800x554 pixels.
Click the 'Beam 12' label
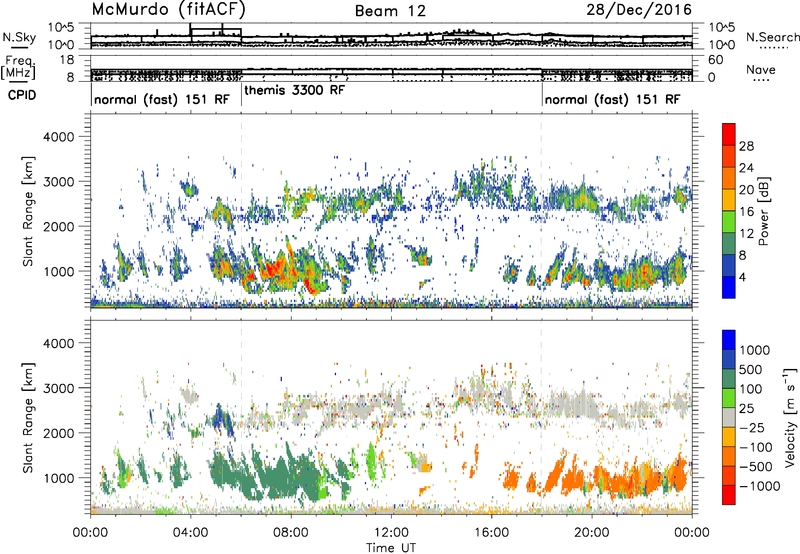390,11
